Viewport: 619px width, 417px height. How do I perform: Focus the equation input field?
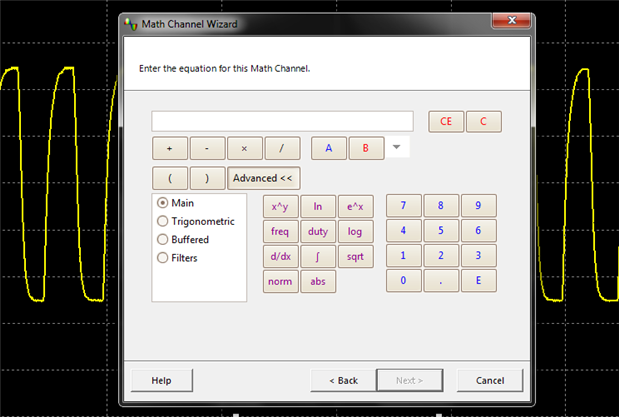coord(283,121)
